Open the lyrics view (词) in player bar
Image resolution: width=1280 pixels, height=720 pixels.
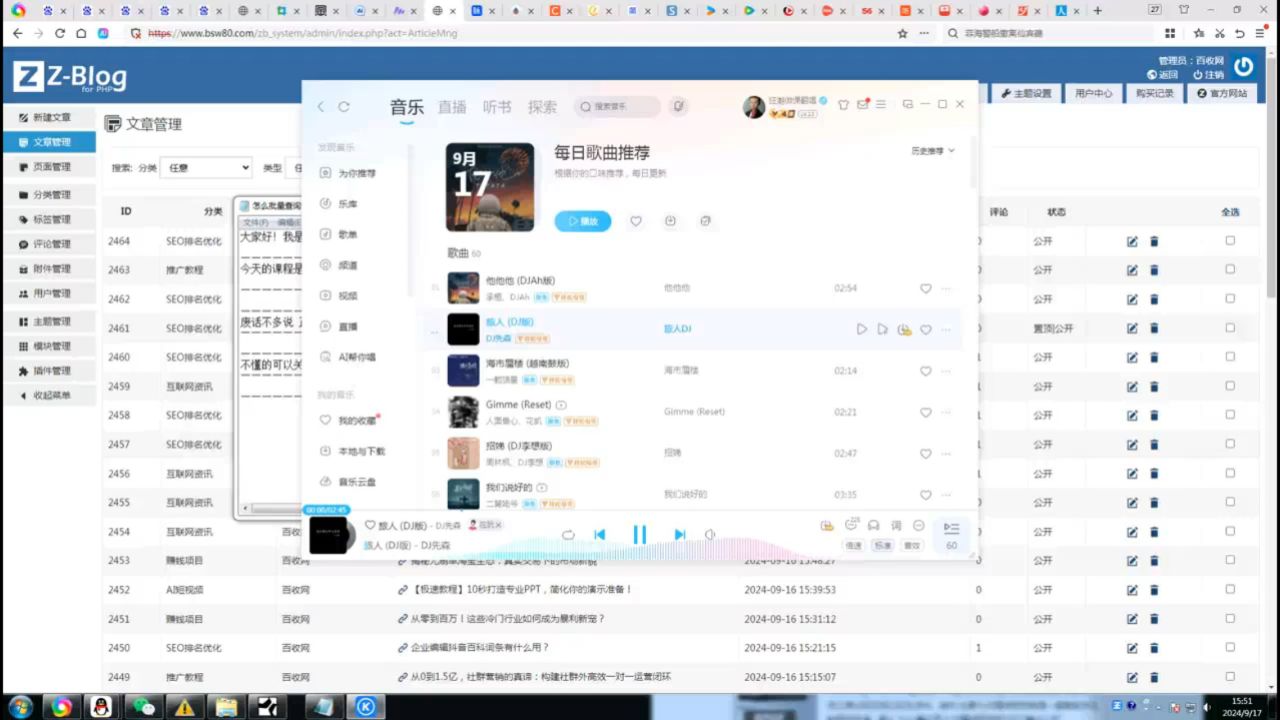pyautogui.click(x=896, y=526)
